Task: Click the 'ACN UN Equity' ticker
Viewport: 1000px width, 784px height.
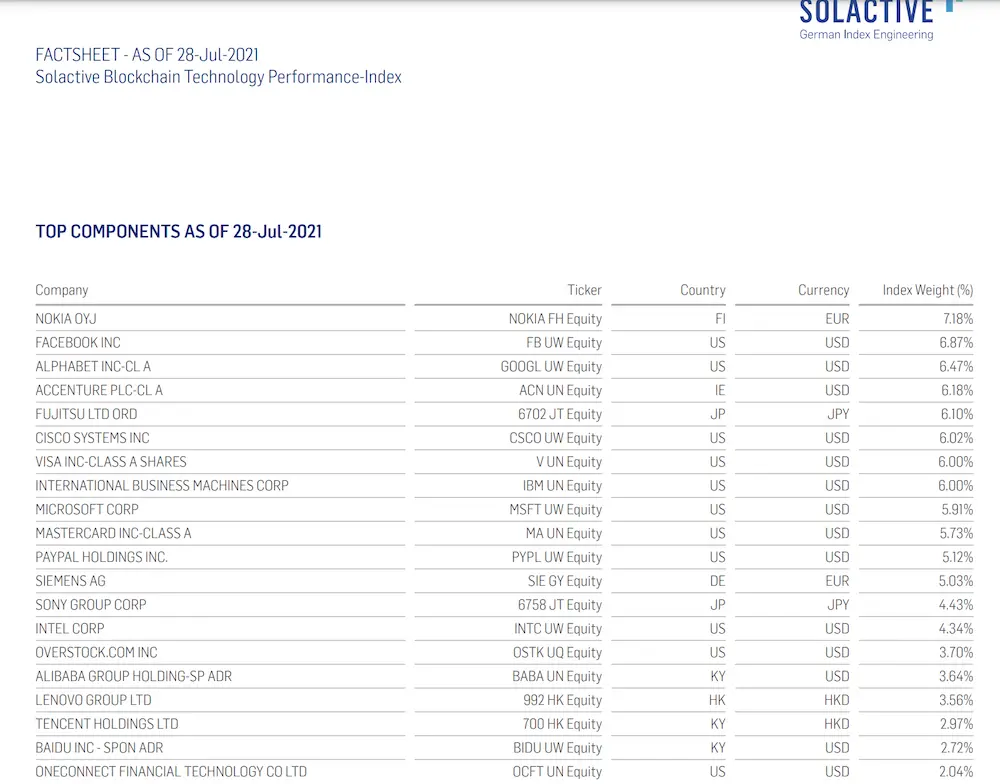Action: pyautogui.click(x=560, y=390)
